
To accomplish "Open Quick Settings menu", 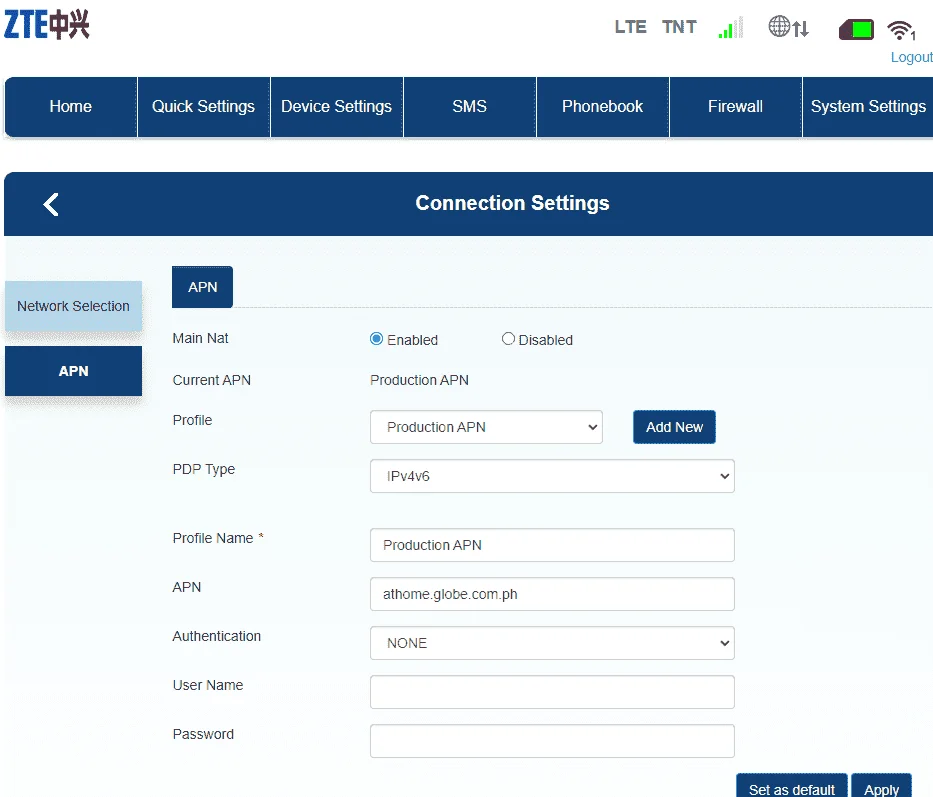I will click(x=203, y=107).
